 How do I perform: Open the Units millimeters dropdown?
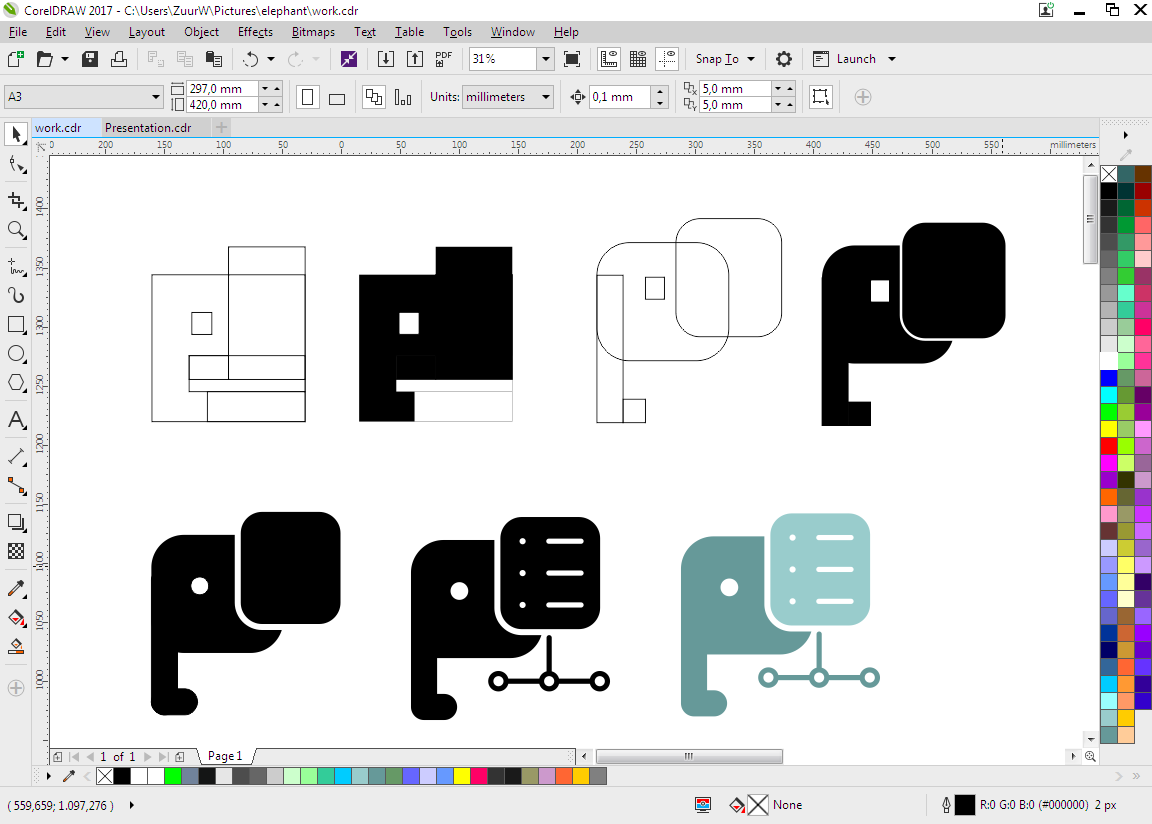(545, 97)
